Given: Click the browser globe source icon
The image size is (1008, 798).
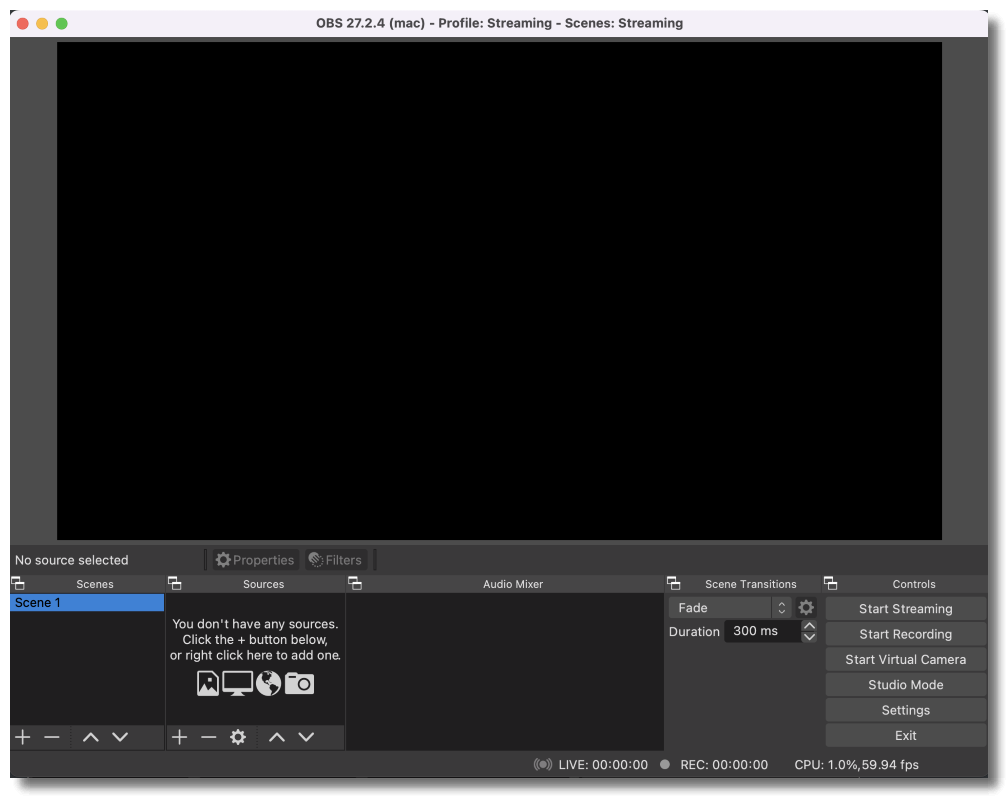Looking at the screenshot, I should 268,684.
